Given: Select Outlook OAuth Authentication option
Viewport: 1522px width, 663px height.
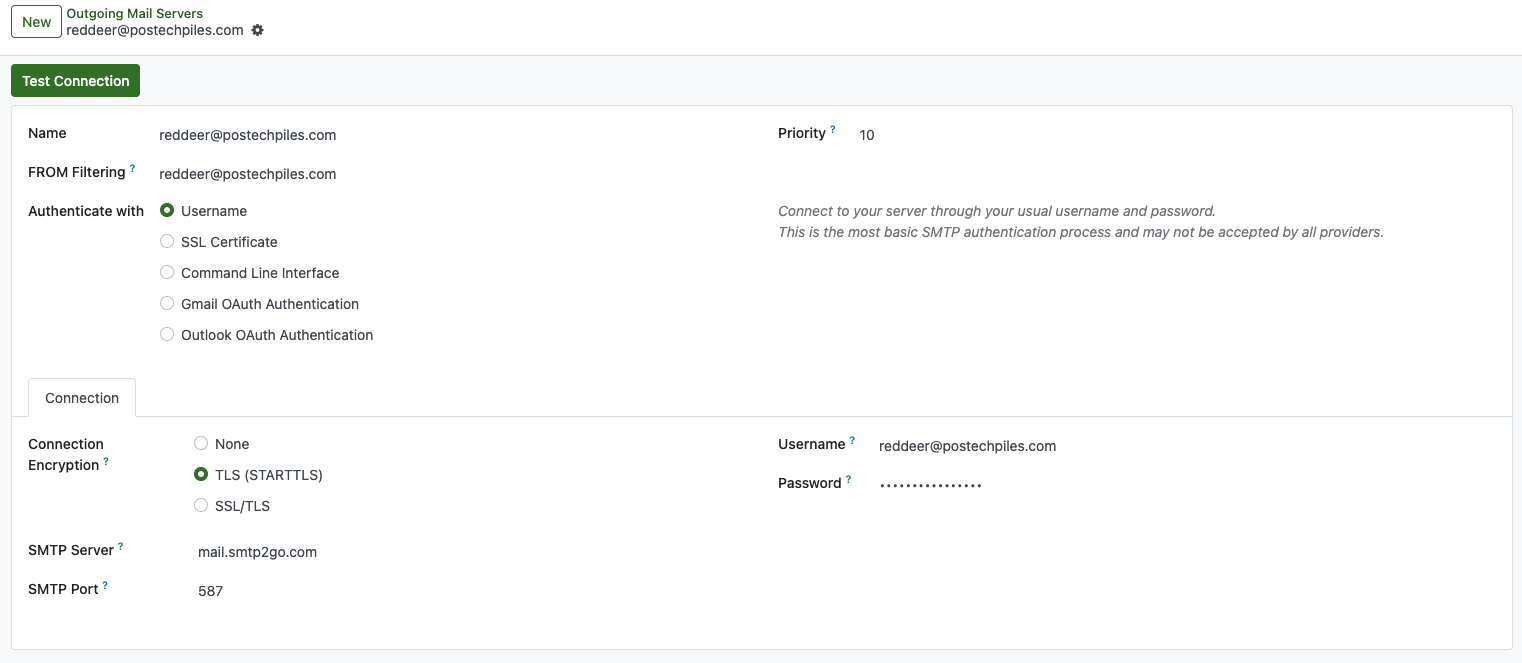Looking at the screenshot, I should 167,335.
